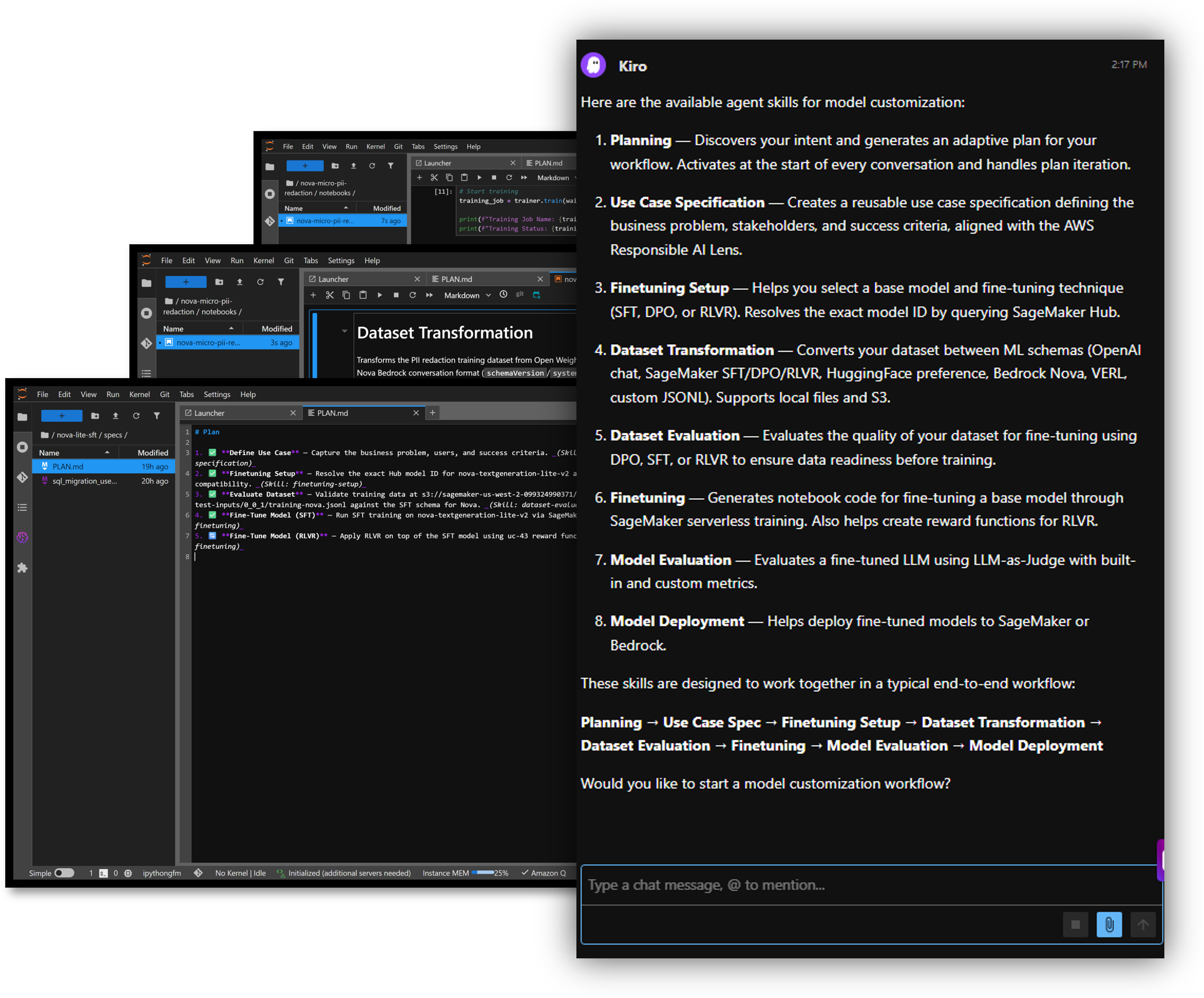Show table of contents in front window sidebar

coord(22,507)
